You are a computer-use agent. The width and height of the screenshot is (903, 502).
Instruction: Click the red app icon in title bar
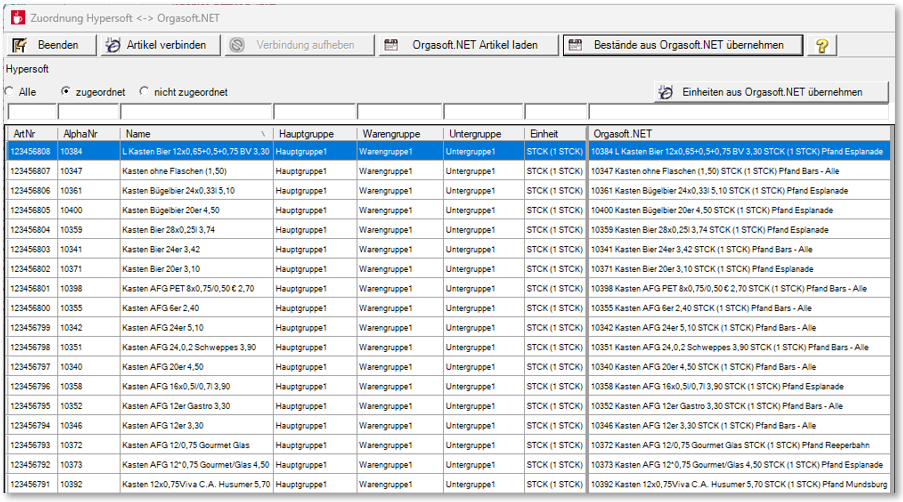(18, 18)
